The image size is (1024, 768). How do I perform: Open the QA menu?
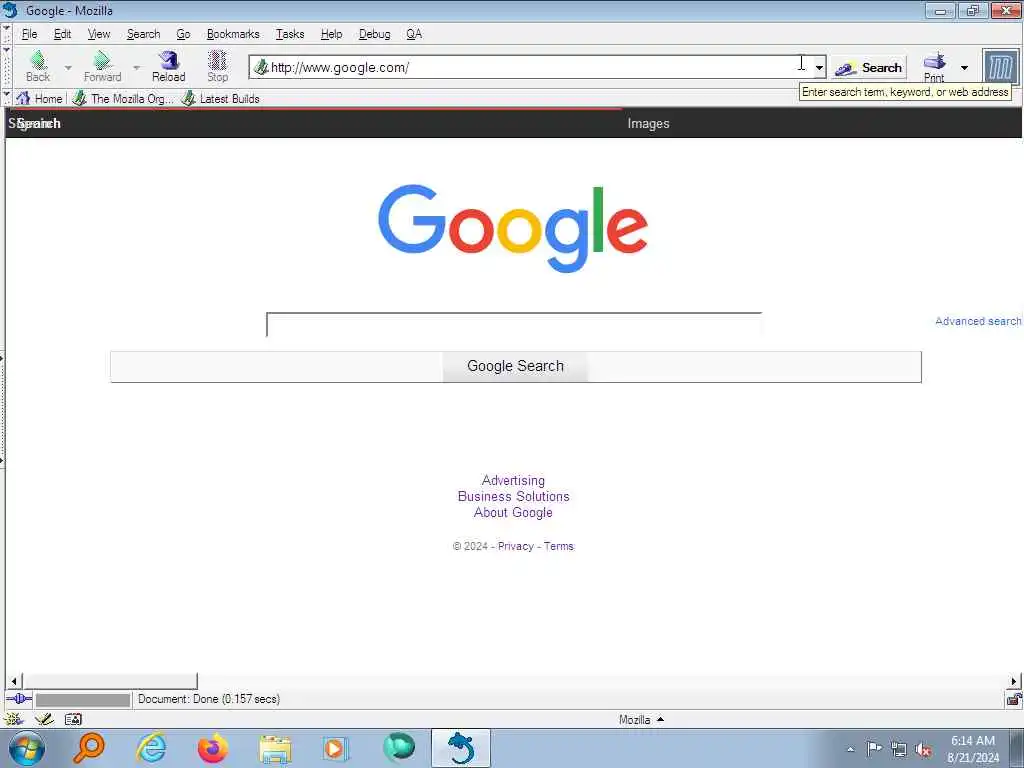[414, 34]
